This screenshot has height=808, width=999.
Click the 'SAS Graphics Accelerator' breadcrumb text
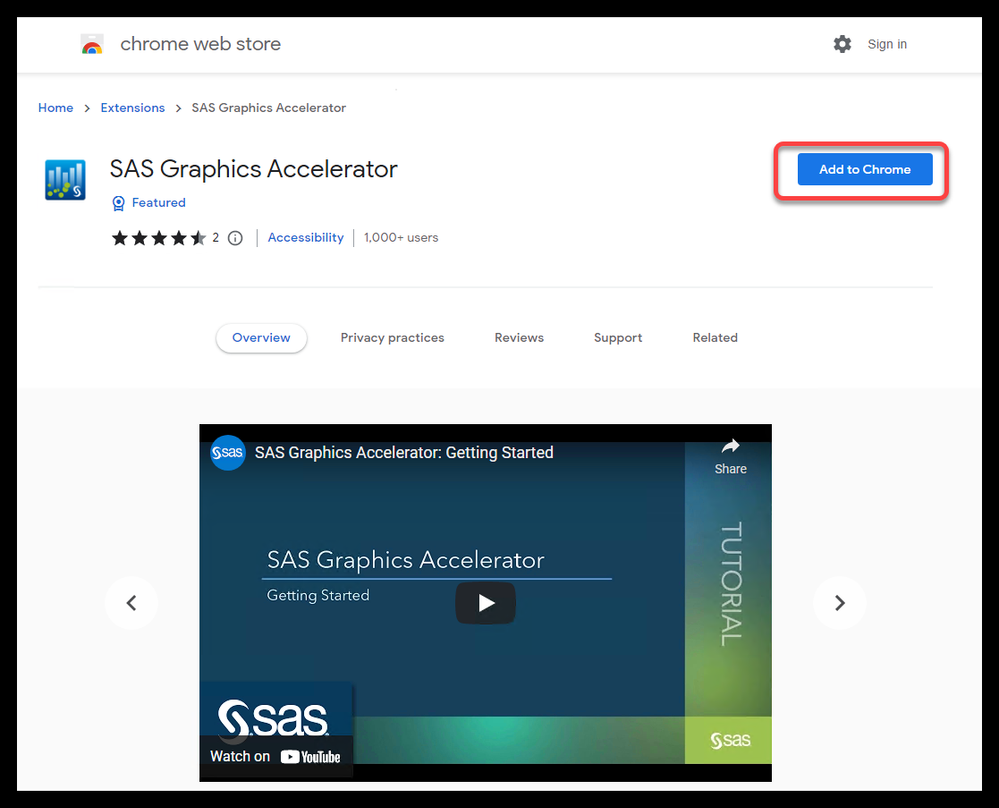[x=269, y=108]
